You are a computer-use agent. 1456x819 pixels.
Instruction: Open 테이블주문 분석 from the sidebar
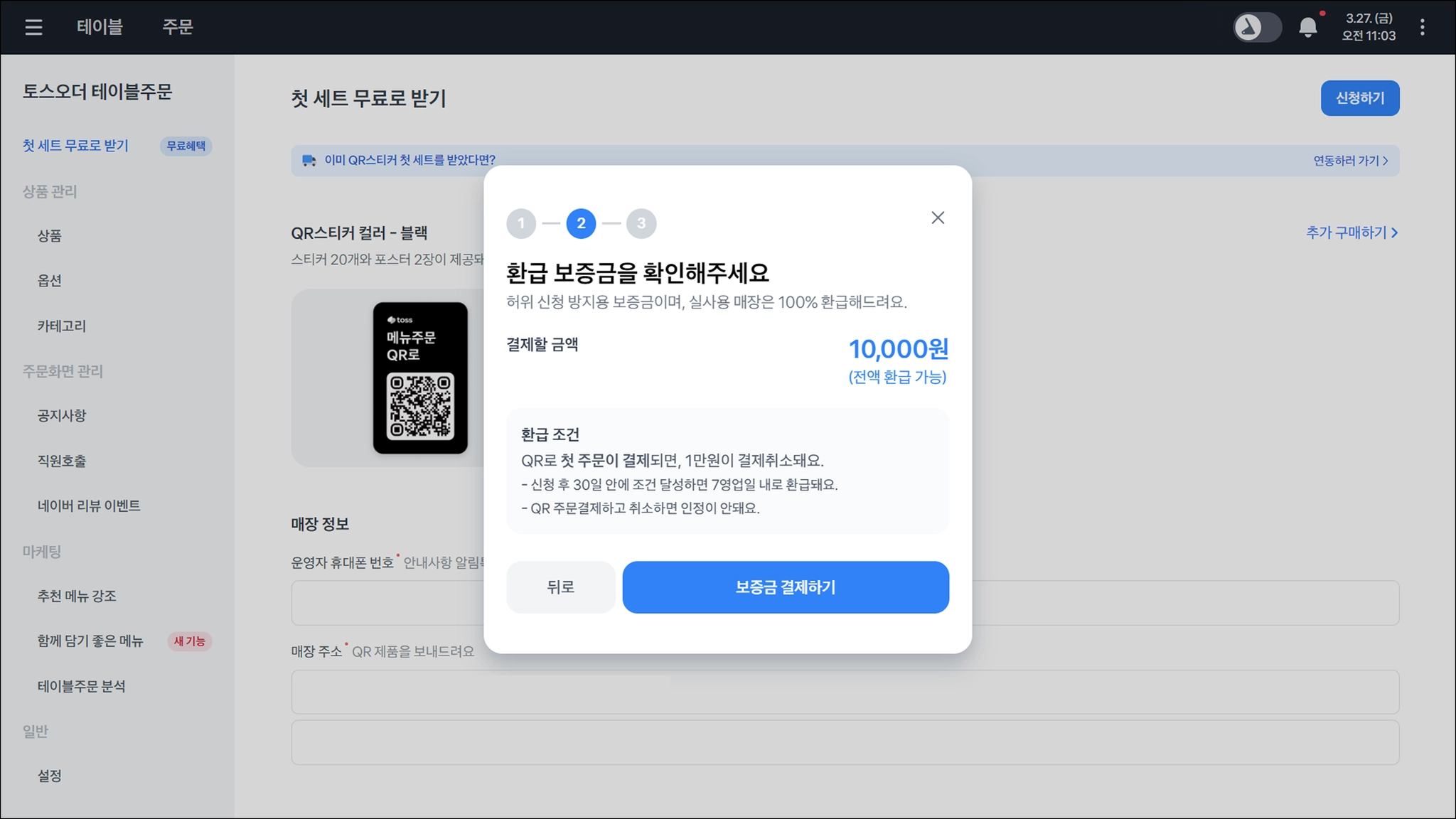coord(82,686)
